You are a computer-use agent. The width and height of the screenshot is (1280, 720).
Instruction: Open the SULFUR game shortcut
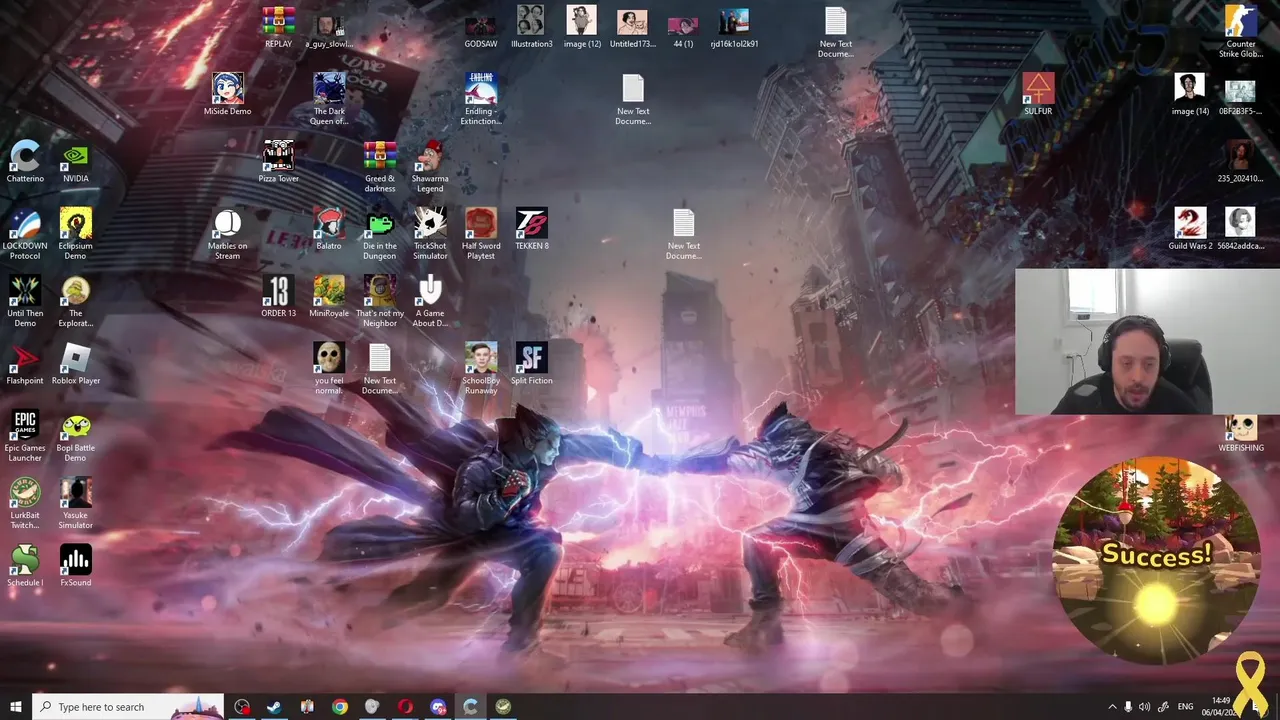tap(1038, 94)
